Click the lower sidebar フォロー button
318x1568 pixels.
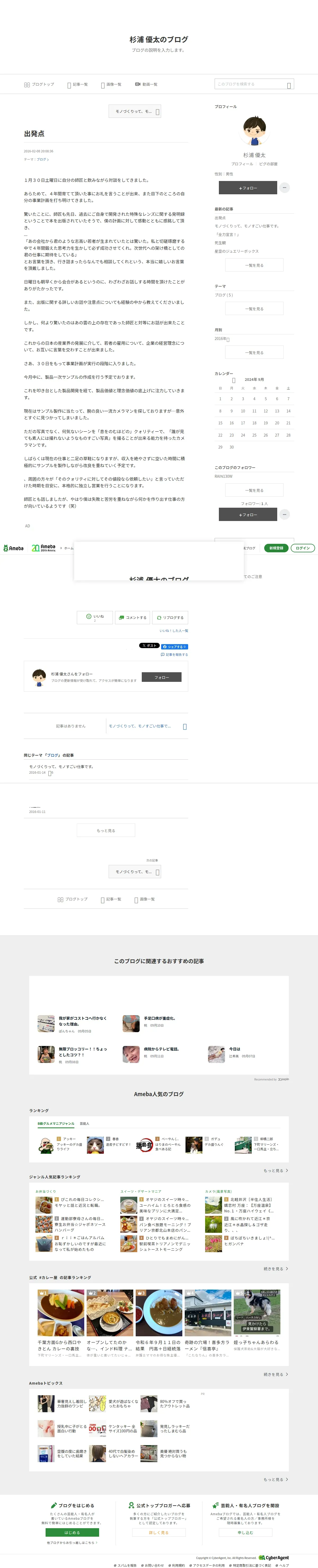[248, 514]
